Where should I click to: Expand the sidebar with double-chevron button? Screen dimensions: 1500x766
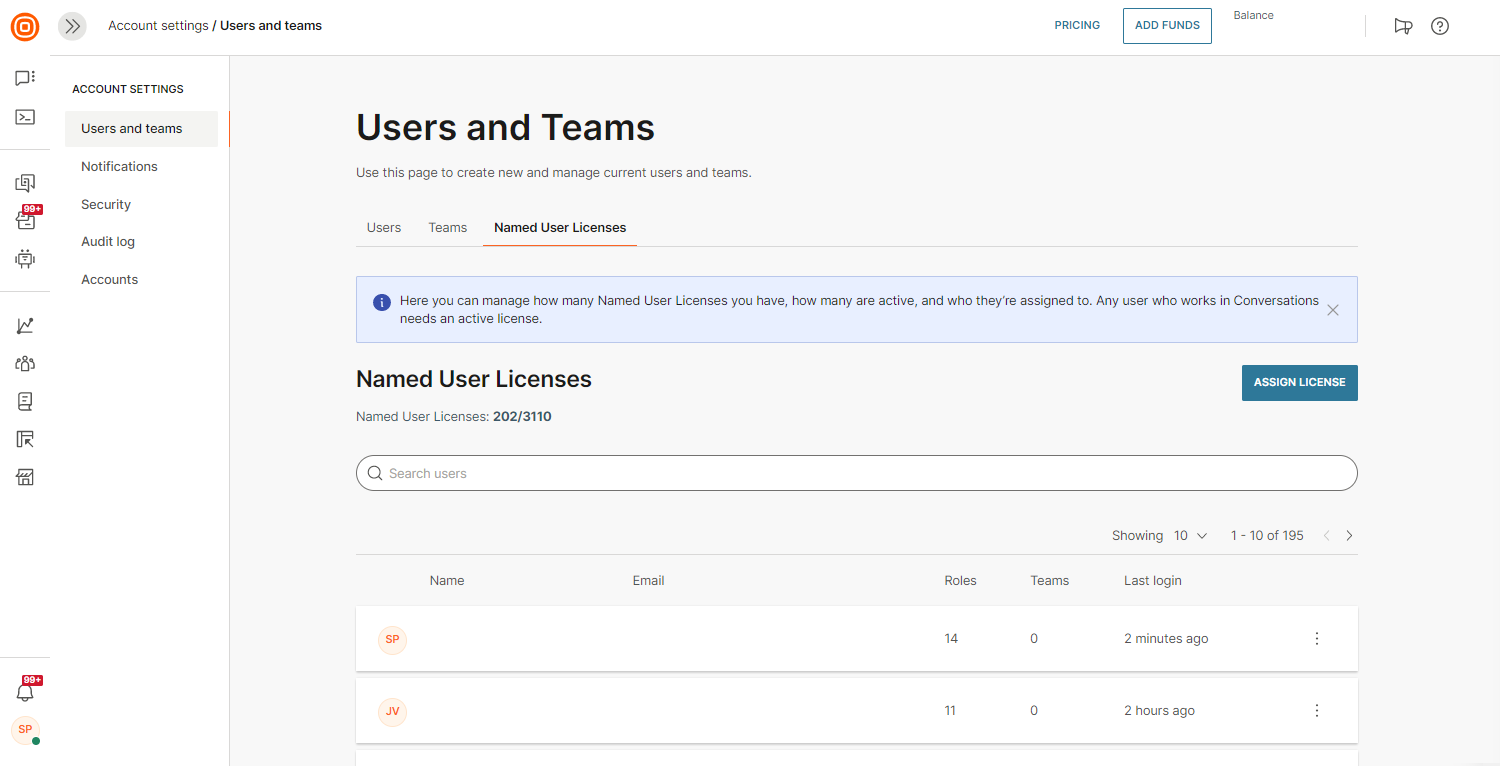tap(72, 26)
